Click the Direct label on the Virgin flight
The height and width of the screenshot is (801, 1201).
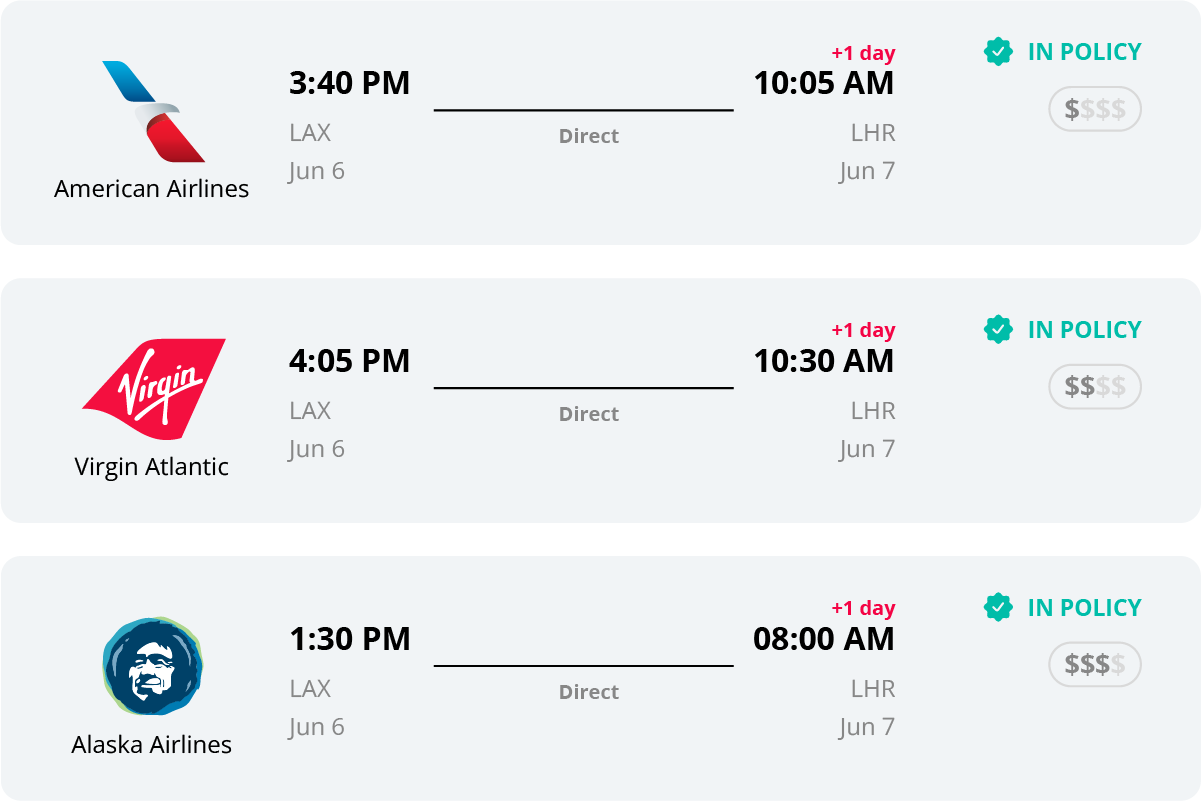tap(589, 414)
